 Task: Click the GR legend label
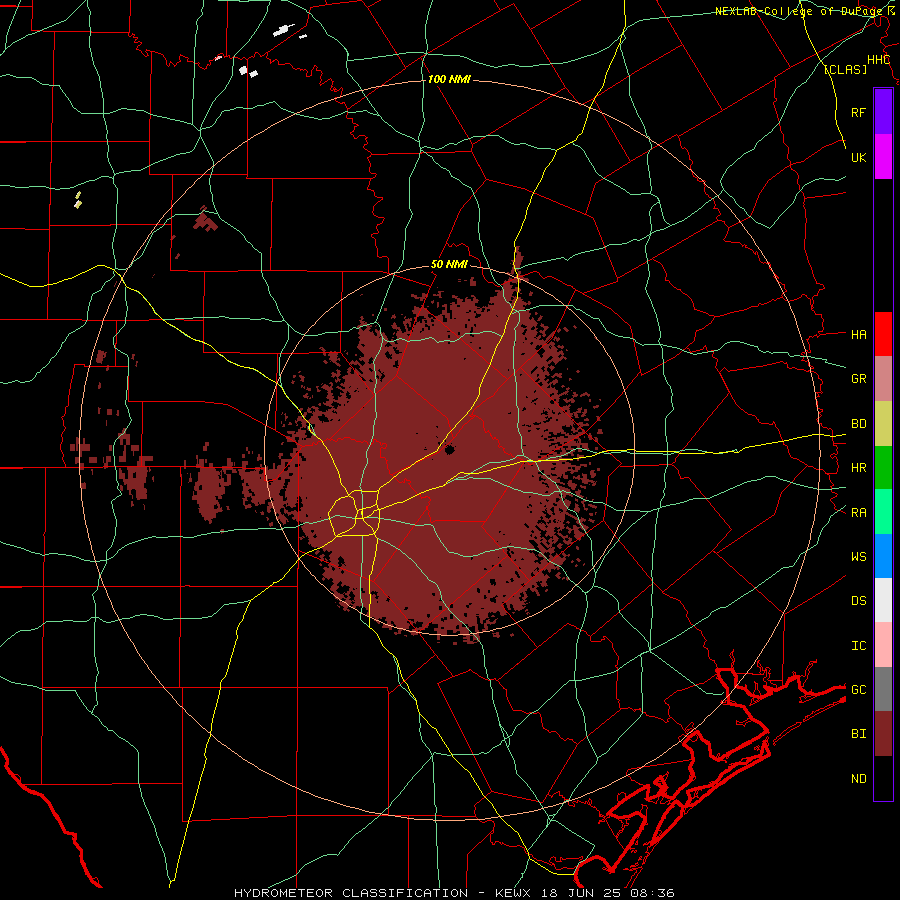pos(858,379)
